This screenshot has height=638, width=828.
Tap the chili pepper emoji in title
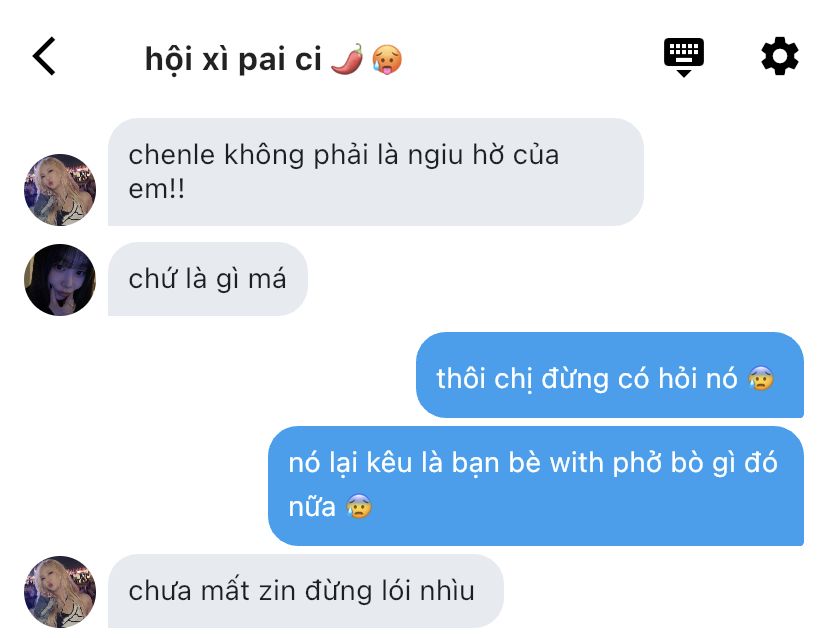coord(347,59)
